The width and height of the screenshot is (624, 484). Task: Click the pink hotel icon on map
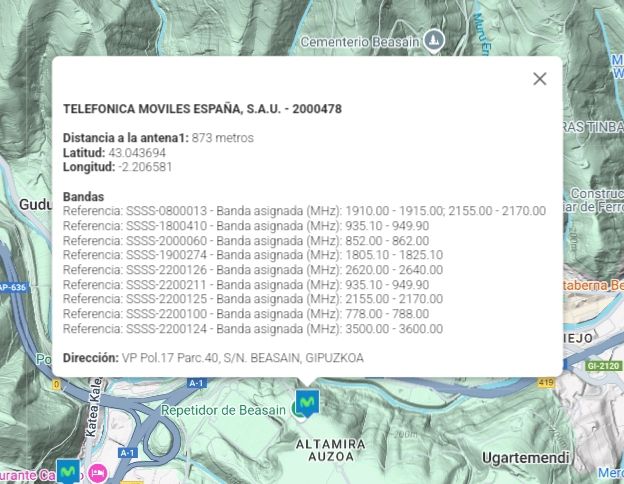point(97,473)
